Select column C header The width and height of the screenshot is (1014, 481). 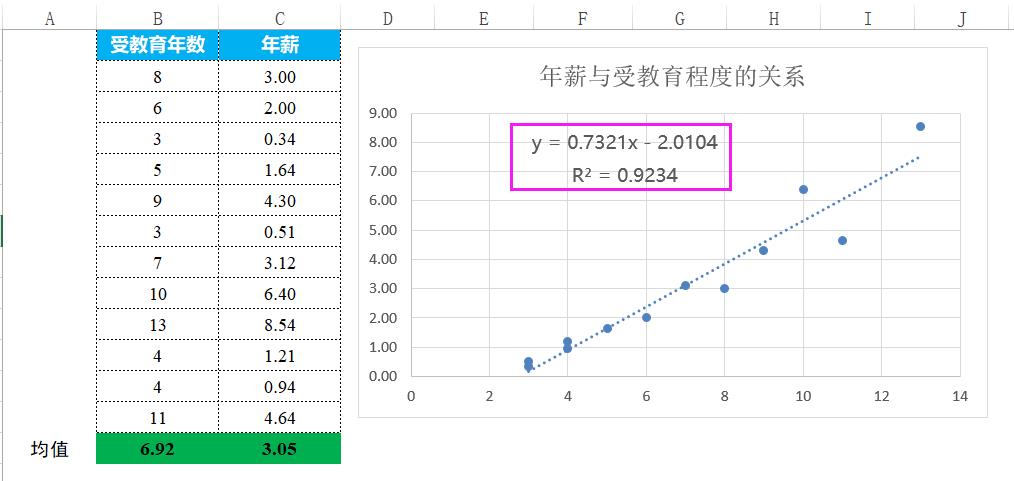pyautogui.click(x=279, y=18)
